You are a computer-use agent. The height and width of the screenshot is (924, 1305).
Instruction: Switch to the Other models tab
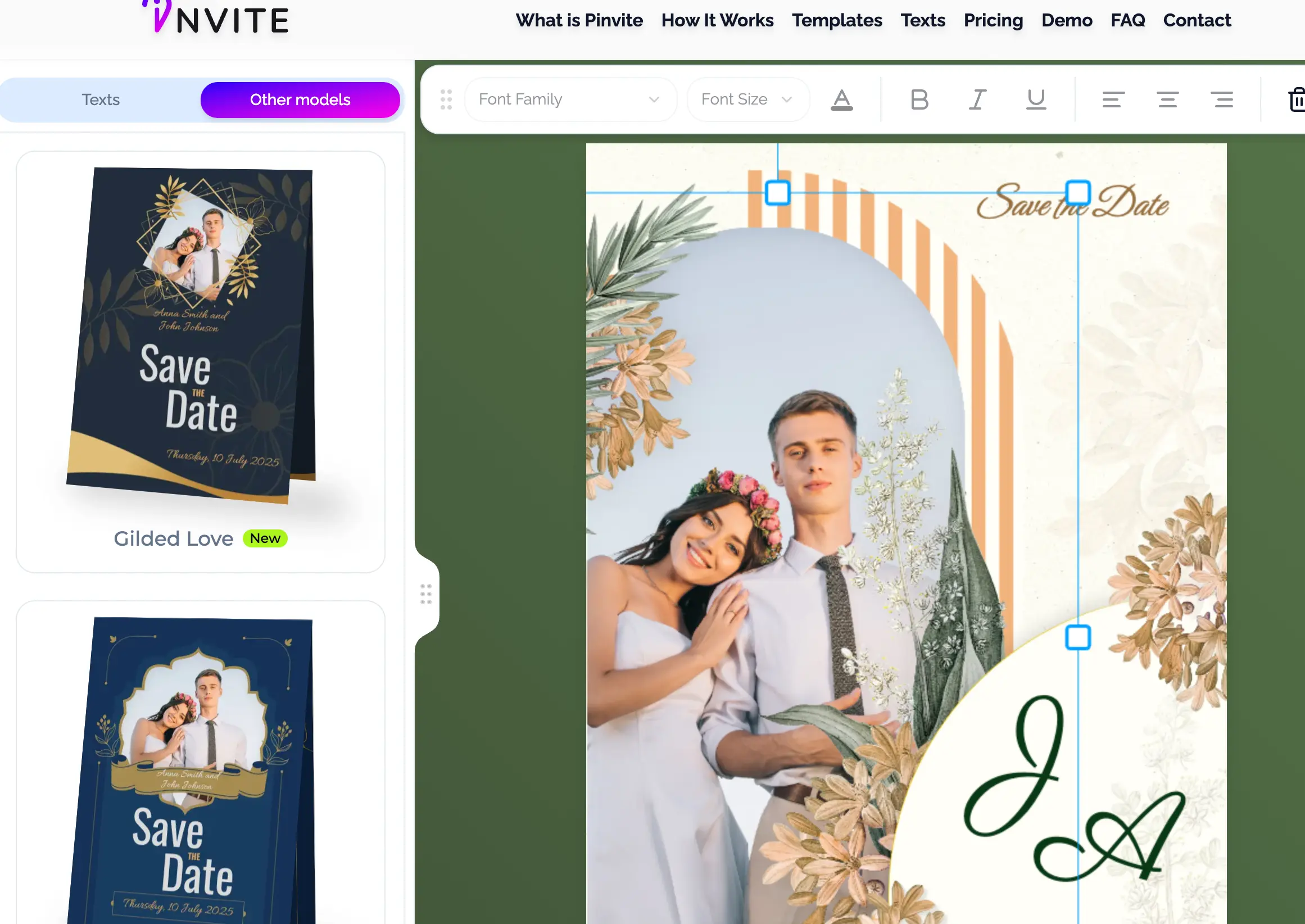300,99
